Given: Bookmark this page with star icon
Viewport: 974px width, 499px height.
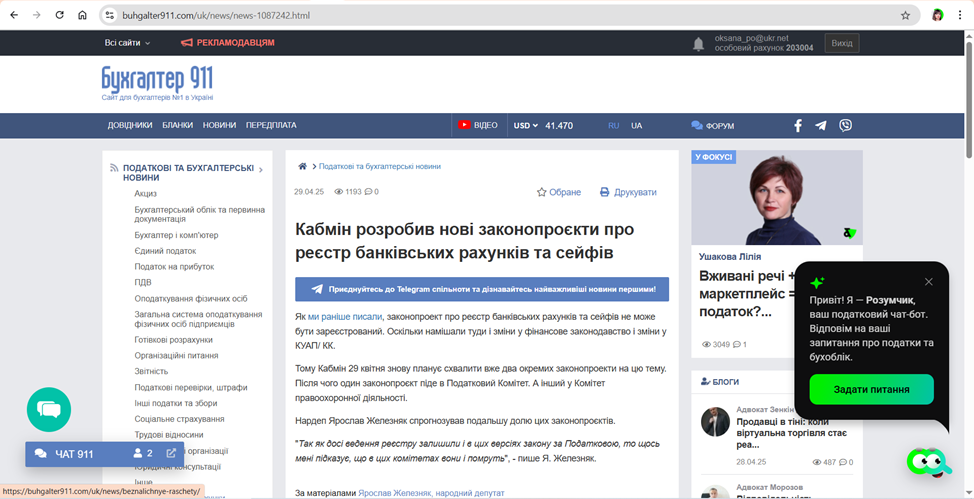Looking at the screenshot, I should (905, 16).
